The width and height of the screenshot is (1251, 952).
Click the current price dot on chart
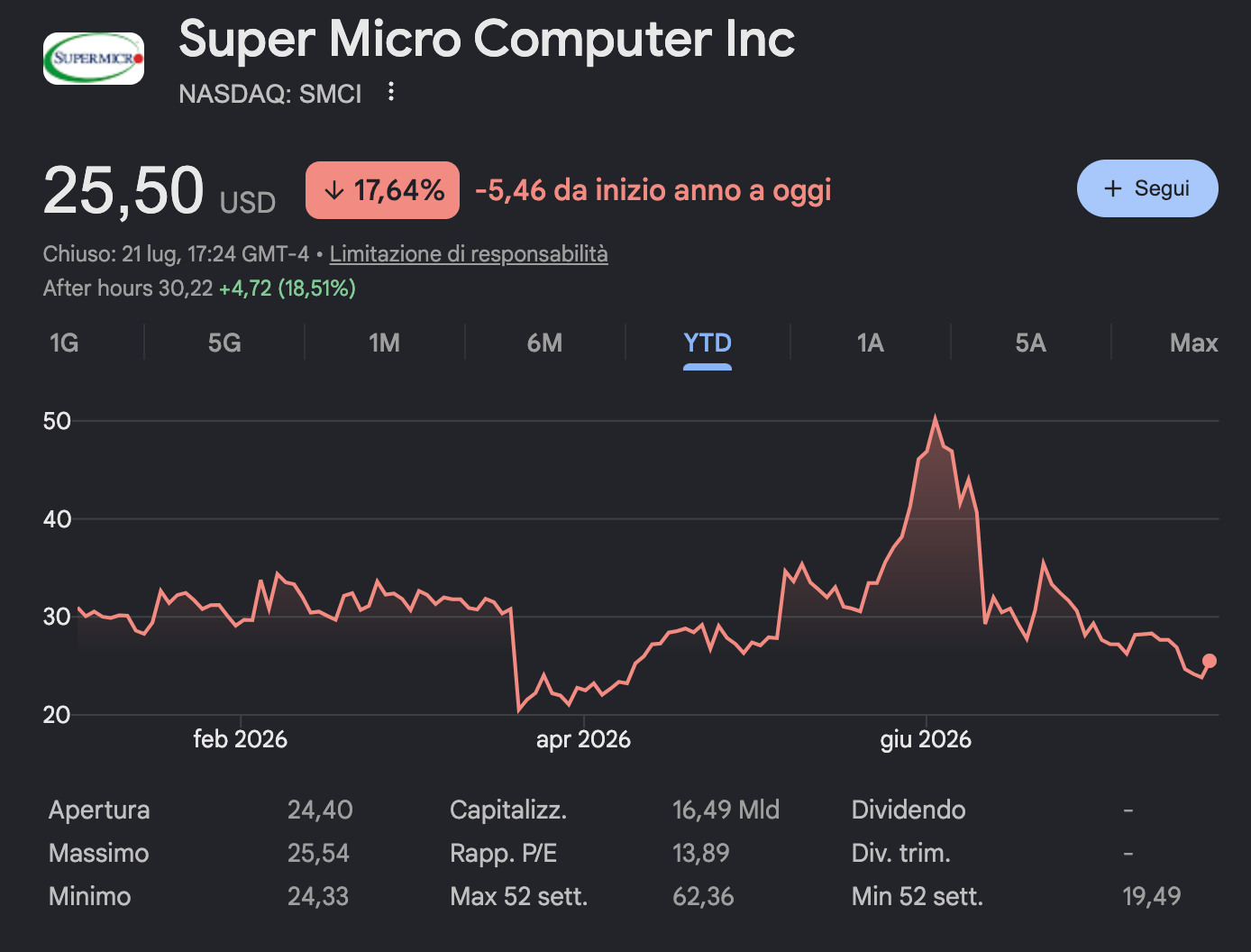point(1210,661)
